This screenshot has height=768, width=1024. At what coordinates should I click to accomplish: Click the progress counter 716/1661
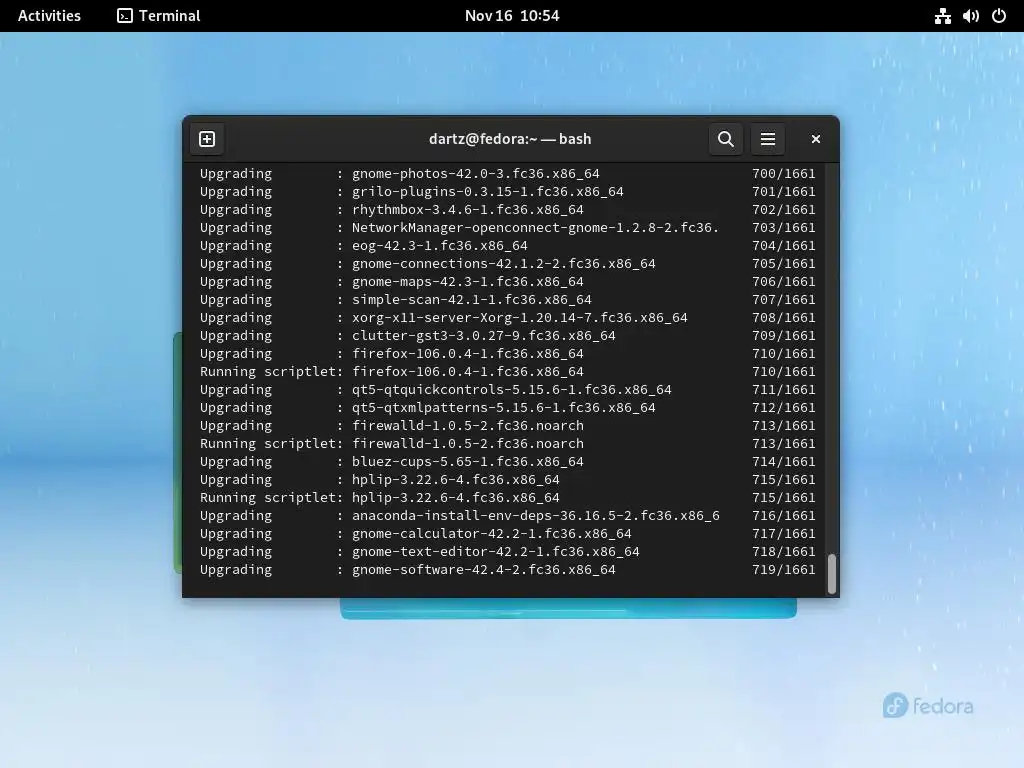point(783,515)
